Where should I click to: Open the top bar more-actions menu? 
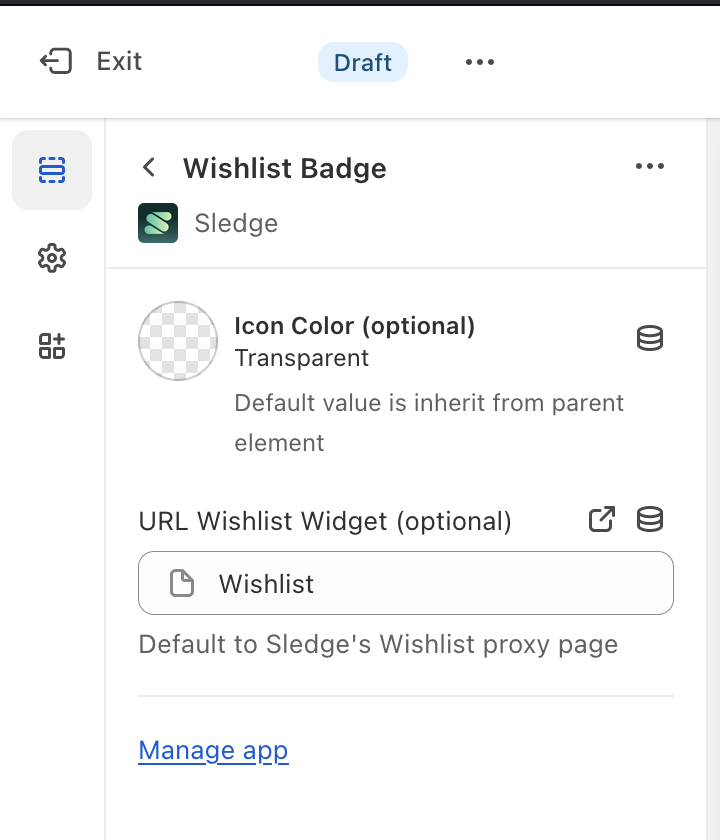(x=480, y=62)
